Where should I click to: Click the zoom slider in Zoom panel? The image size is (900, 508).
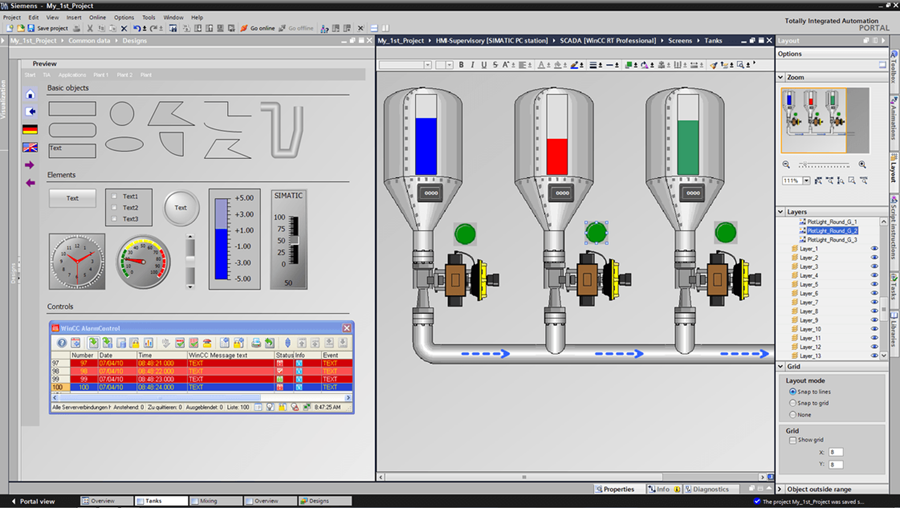tap(824, 165)
